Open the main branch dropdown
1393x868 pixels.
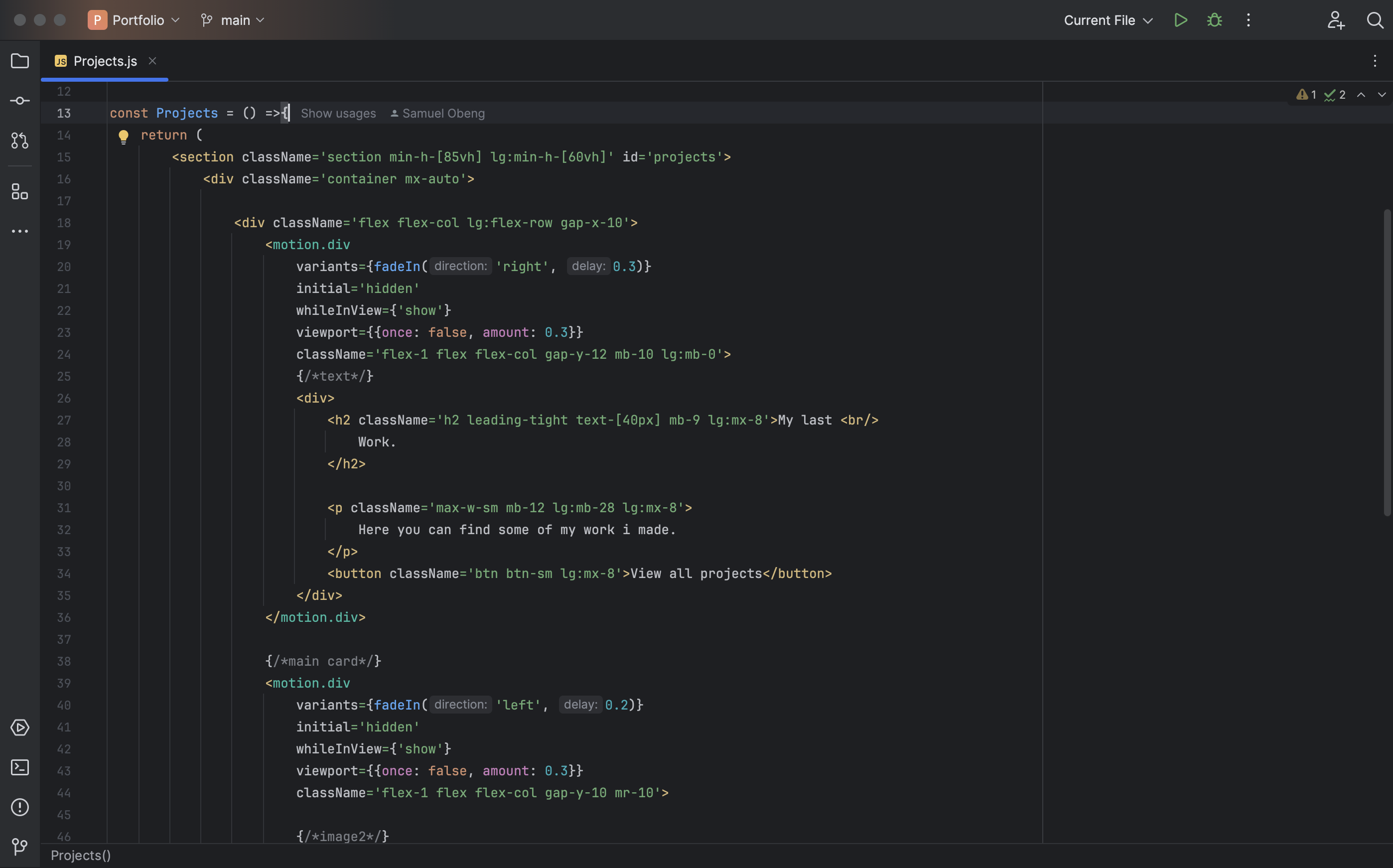click(233, 20)
